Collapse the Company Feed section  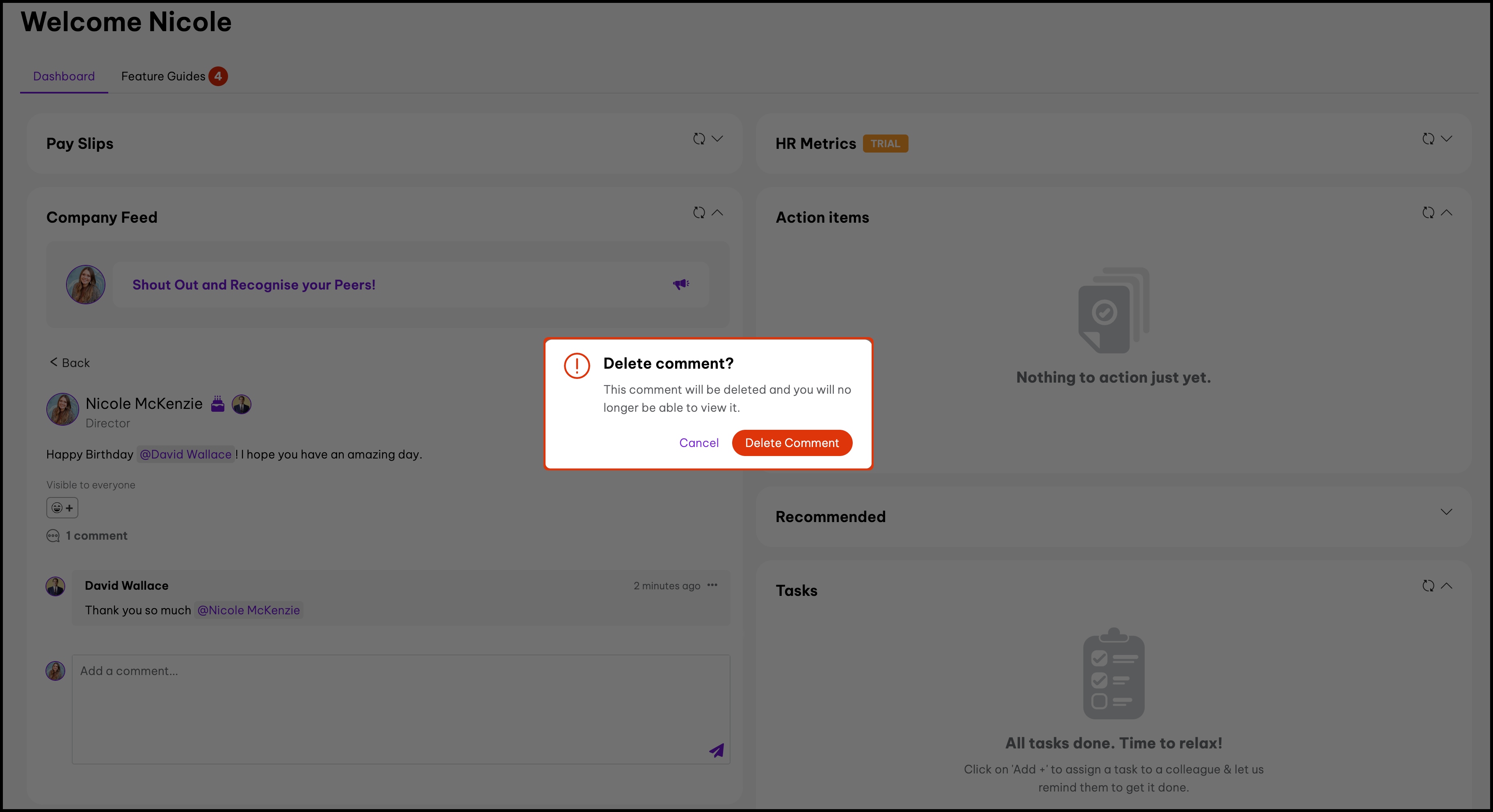tap(717, 213)
